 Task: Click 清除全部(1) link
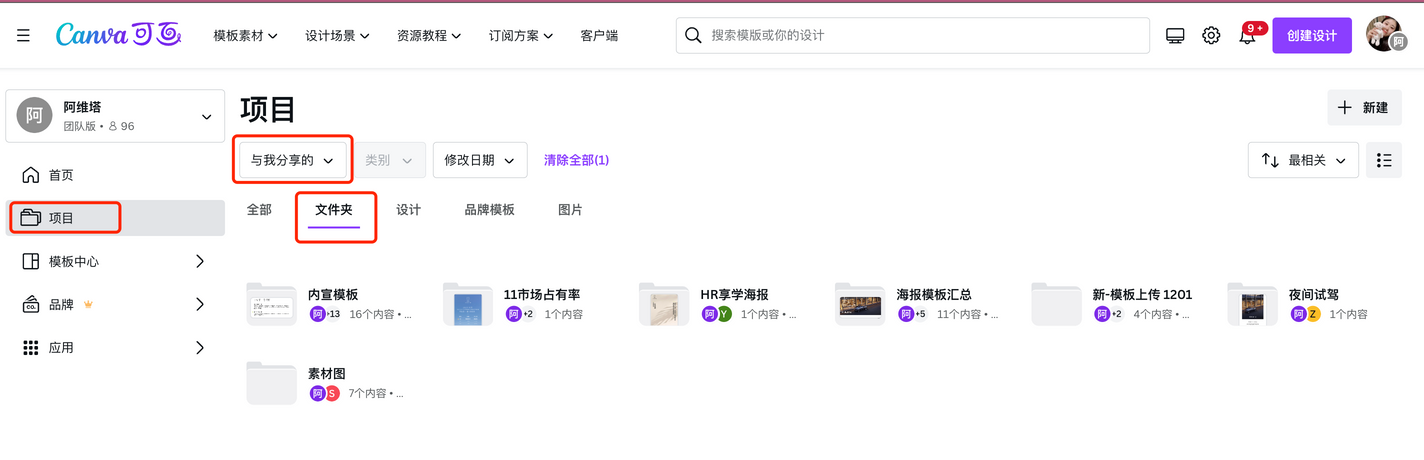(x=576, y=160)
